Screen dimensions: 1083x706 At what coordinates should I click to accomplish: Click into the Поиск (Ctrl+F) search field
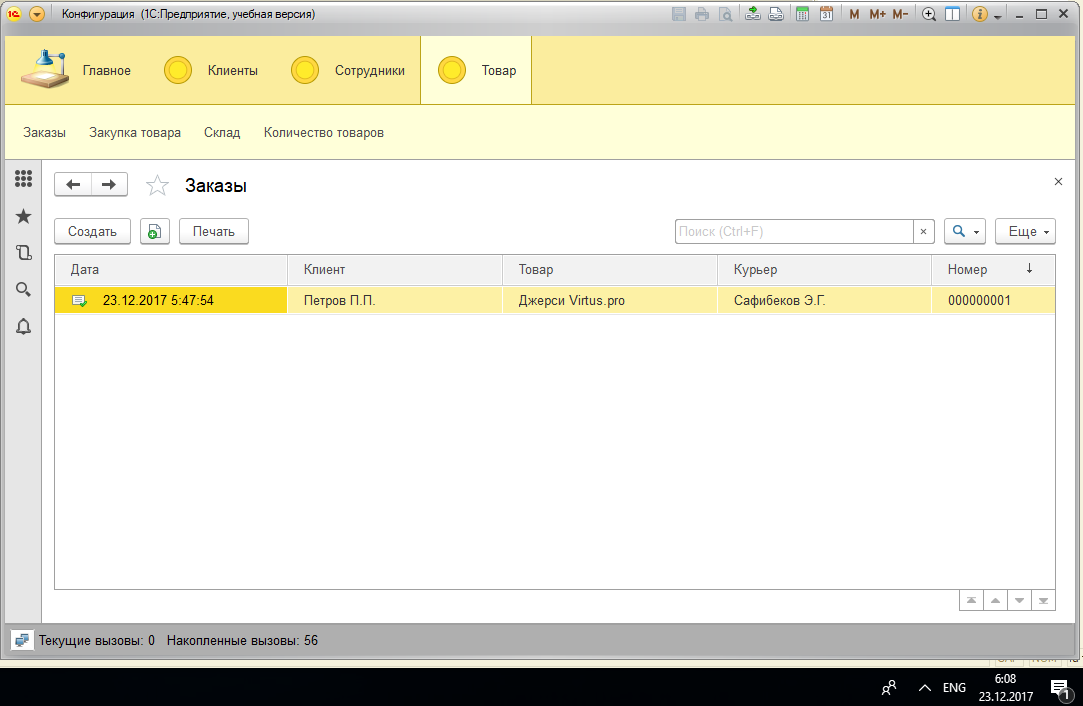(x=794, y=231)
